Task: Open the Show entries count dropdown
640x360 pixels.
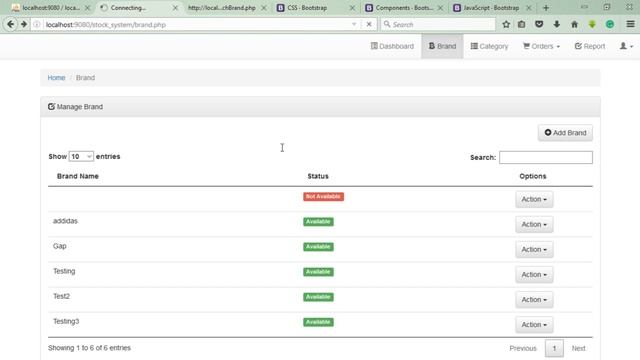Action: 81,156
